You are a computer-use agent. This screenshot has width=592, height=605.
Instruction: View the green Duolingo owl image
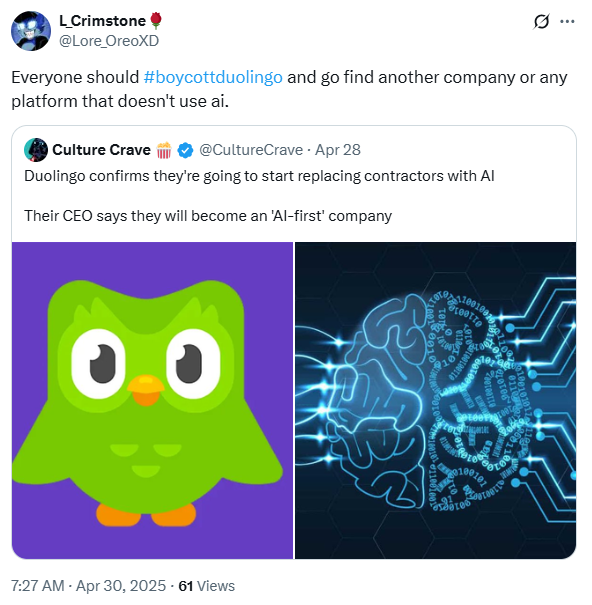click(x=152, y=400)
